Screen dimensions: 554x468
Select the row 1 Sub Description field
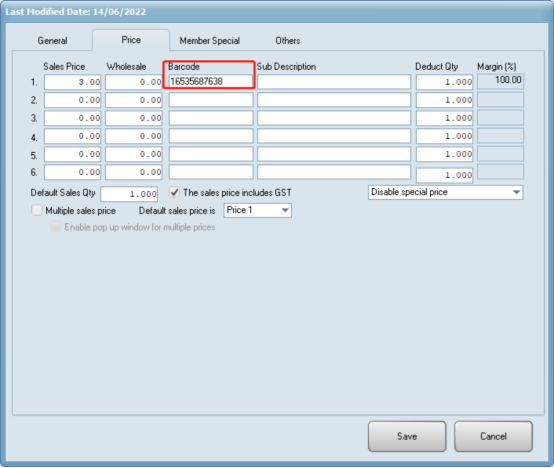334,82
